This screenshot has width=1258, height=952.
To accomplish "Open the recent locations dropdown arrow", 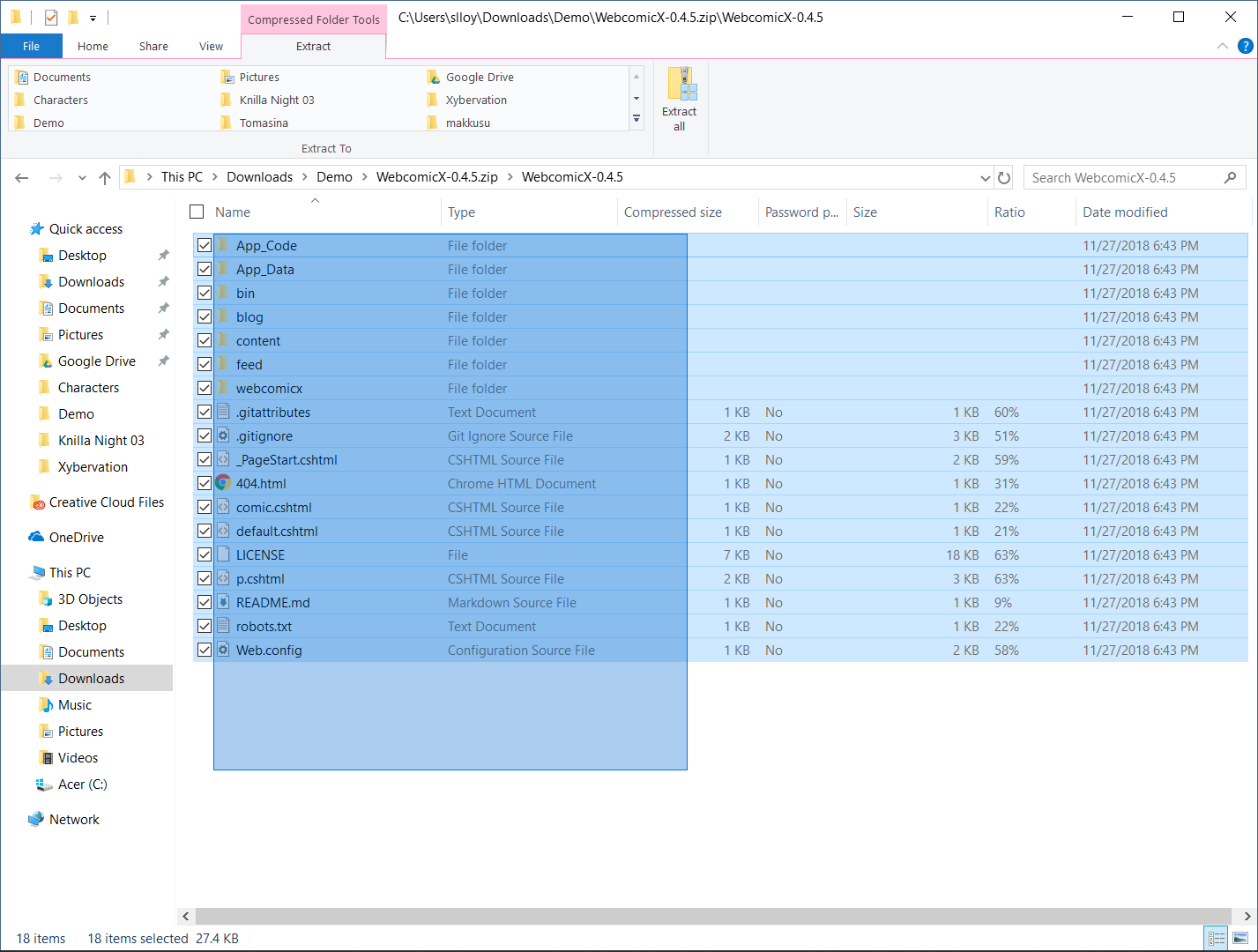I will (x=82, y=178).
